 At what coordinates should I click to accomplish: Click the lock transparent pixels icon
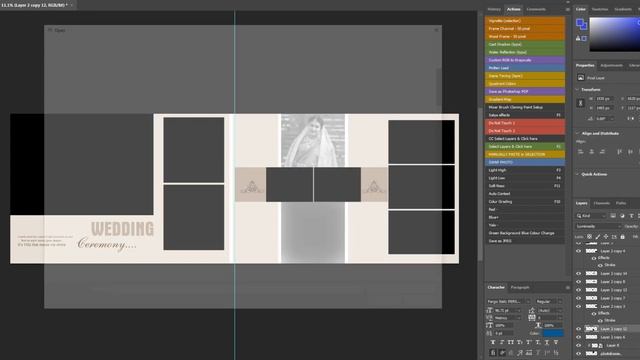click(589, 236)
